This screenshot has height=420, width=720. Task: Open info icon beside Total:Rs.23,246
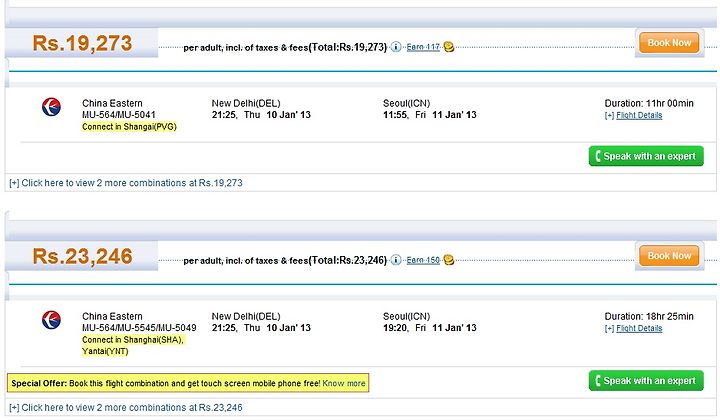396,260
